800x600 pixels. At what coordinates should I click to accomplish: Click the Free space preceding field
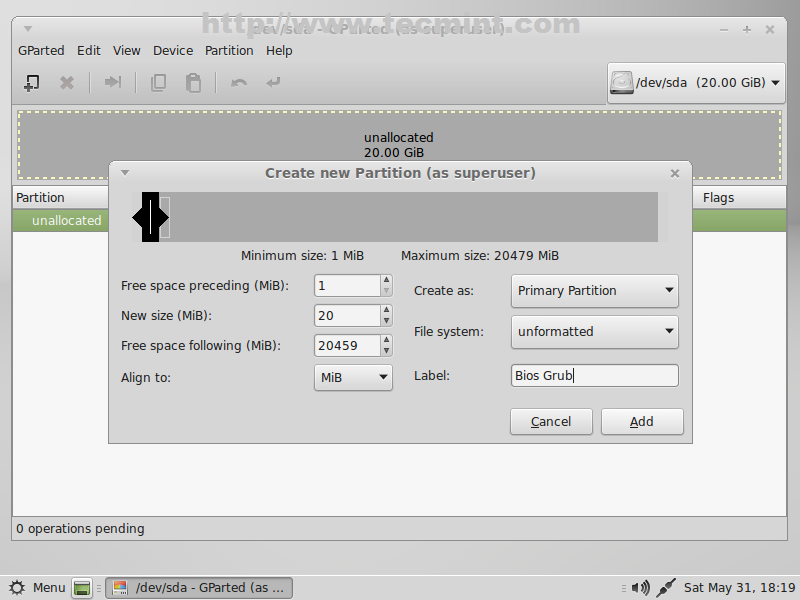coord(347,286)
